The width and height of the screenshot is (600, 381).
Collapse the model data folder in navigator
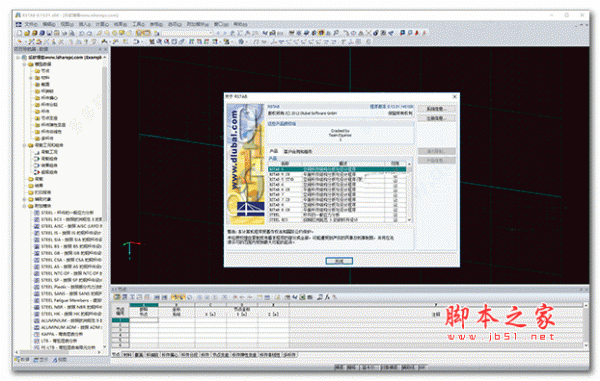click(24, 64)
